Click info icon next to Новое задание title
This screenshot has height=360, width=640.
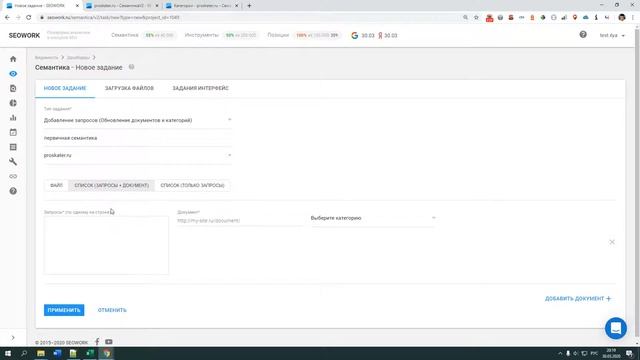131,67
